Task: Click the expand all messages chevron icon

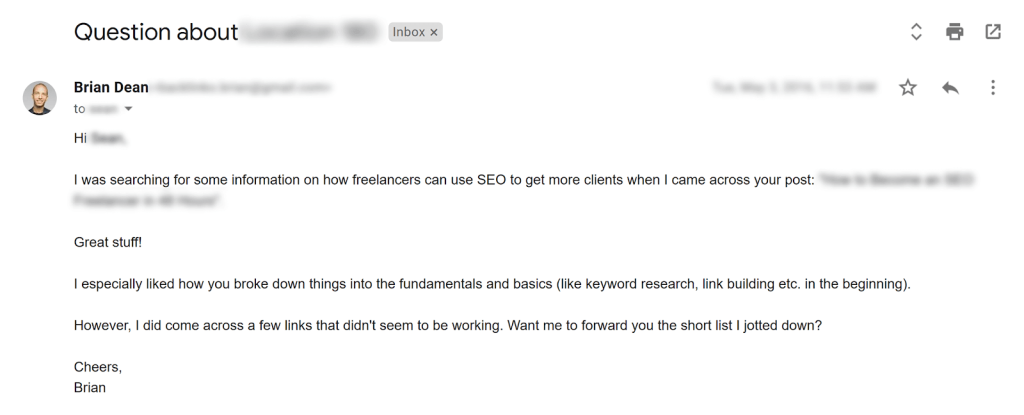Action: click(x=916, y=32)
